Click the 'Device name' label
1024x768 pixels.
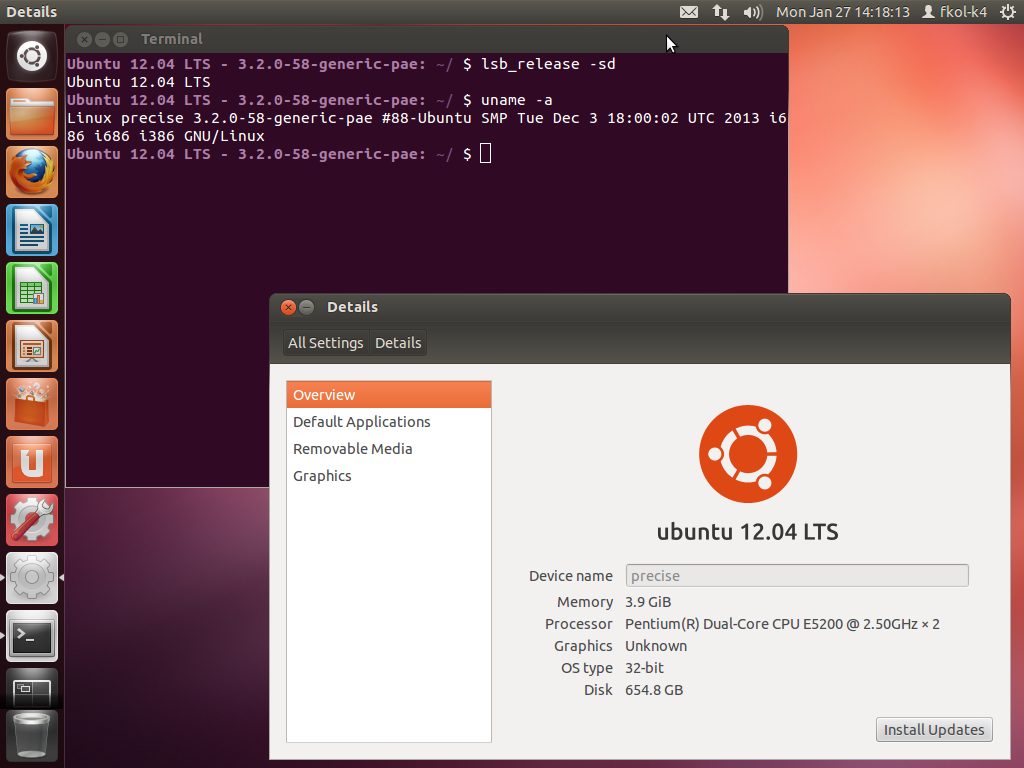coord(571,576)
